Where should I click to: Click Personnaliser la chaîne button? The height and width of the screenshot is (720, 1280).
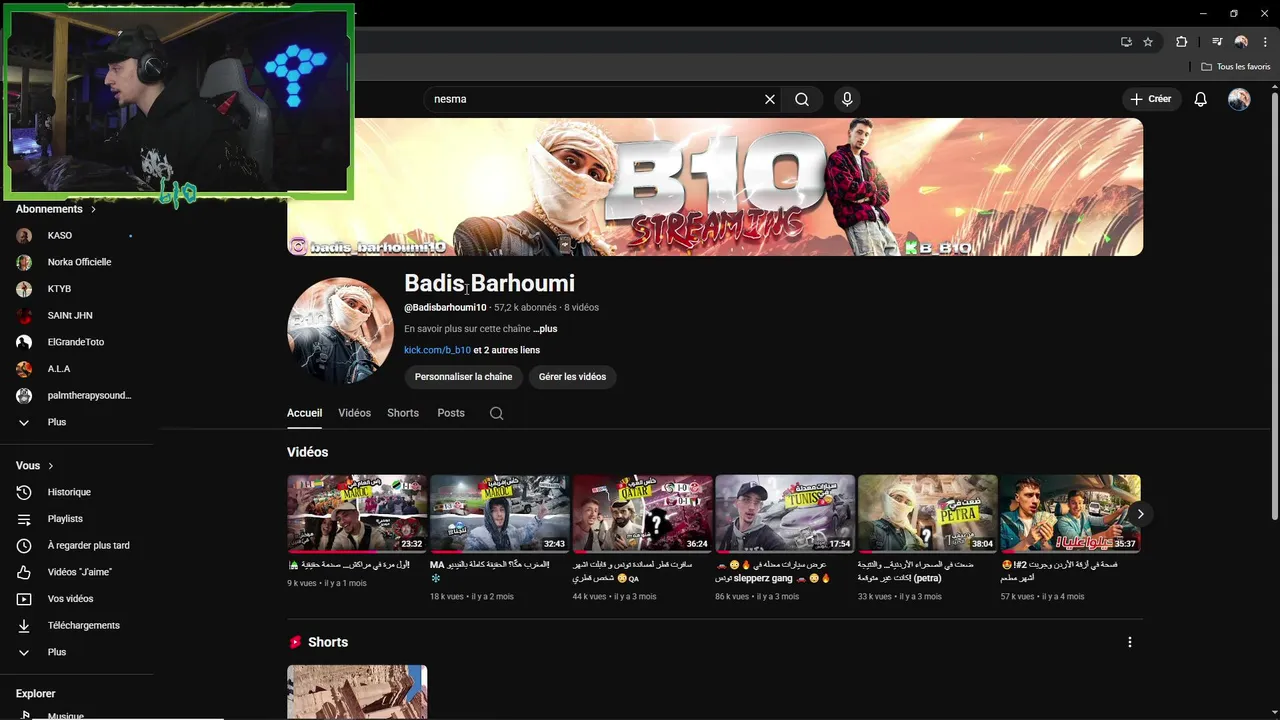click(463, 377)
